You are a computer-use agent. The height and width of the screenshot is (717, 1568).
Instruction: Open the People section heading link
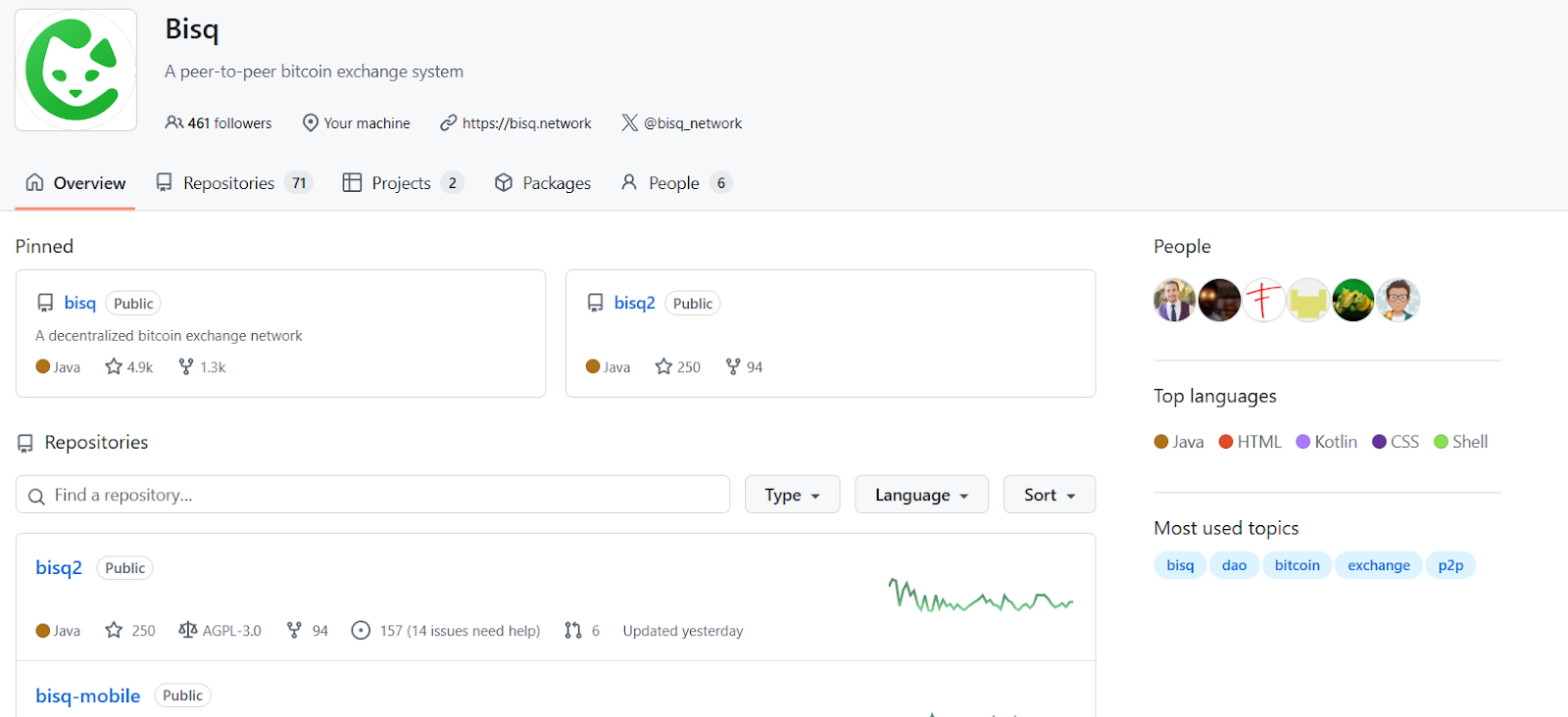pyautogui.click(x=1182, y=247)
